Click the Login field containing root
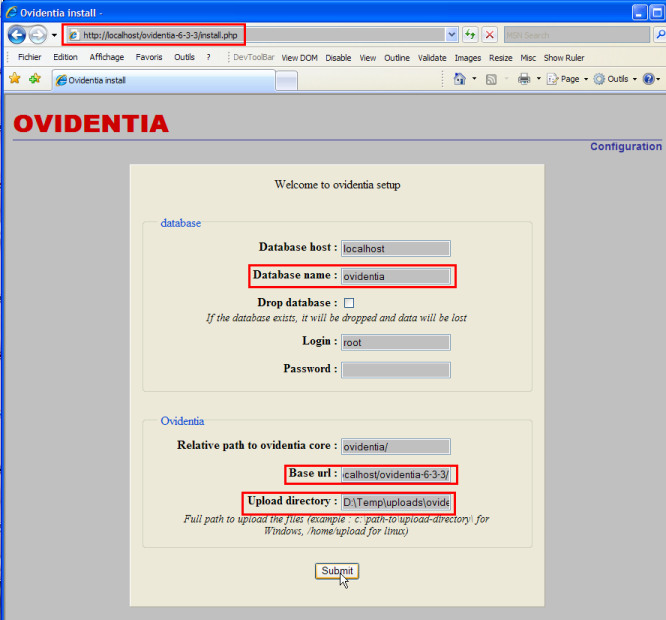 coord(395,342)
